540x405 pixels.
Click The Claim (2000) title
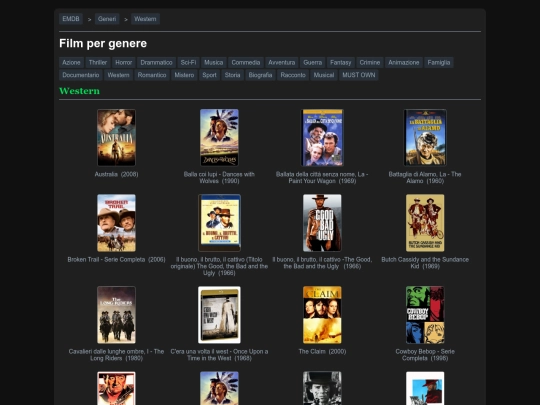(322, 352)
